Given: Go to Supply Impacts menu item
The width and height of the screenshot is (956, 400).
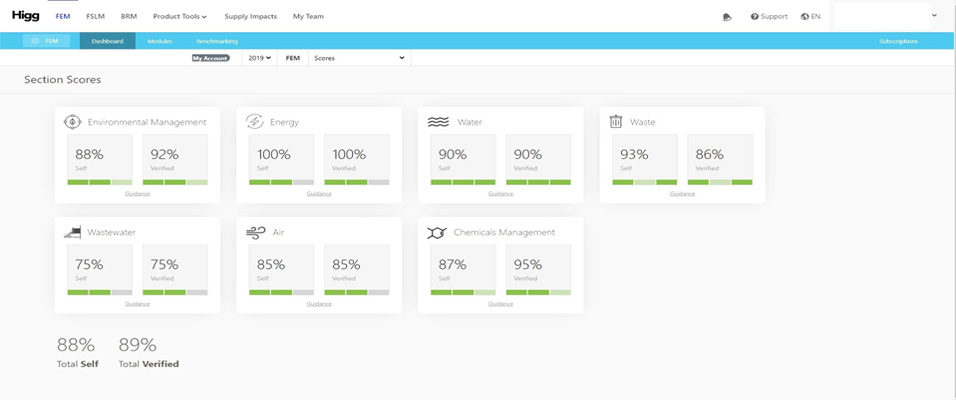Looking at the screenshot, I should [250, 17].
